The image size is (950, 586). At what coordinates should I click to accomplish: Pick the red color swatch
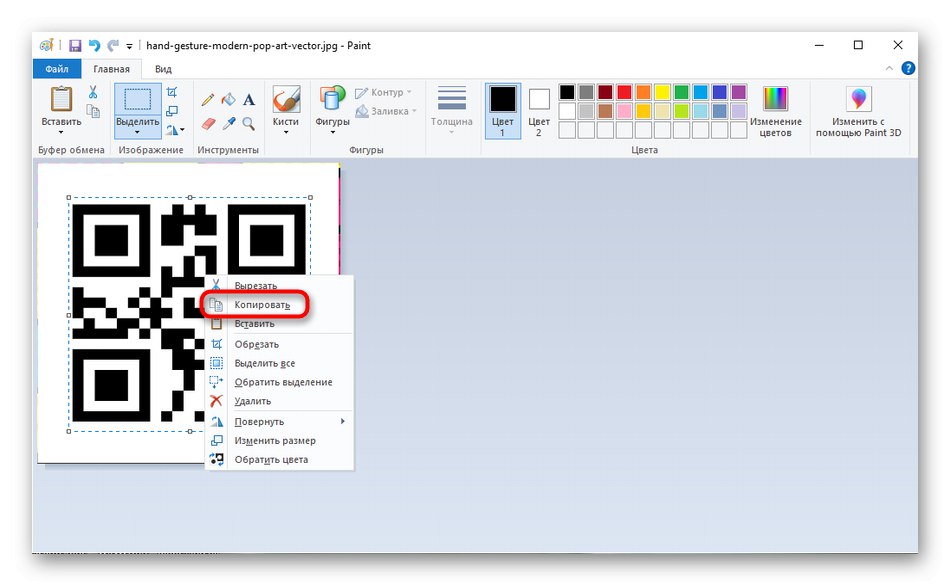click(624, 92)
